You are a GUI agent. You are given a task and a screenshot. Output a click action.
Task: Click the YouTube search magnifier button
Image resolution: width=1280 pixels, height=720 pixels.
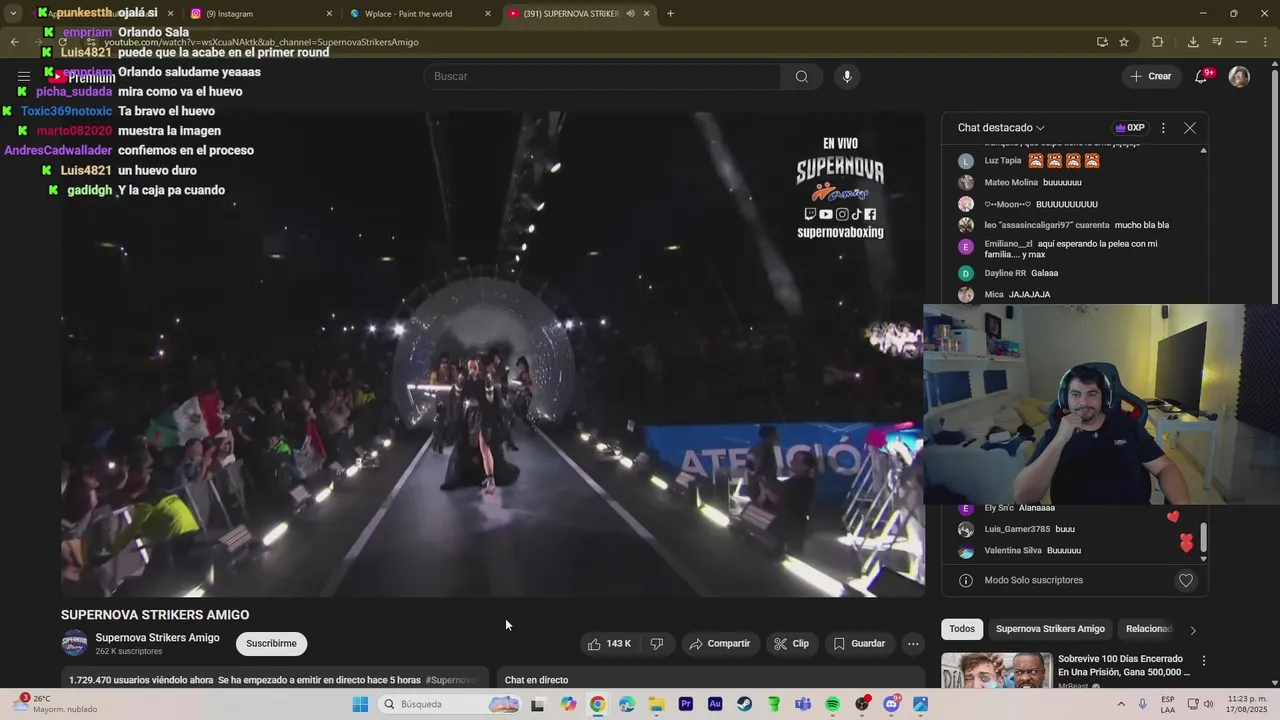pyautogui.click(x=801, y=76)
